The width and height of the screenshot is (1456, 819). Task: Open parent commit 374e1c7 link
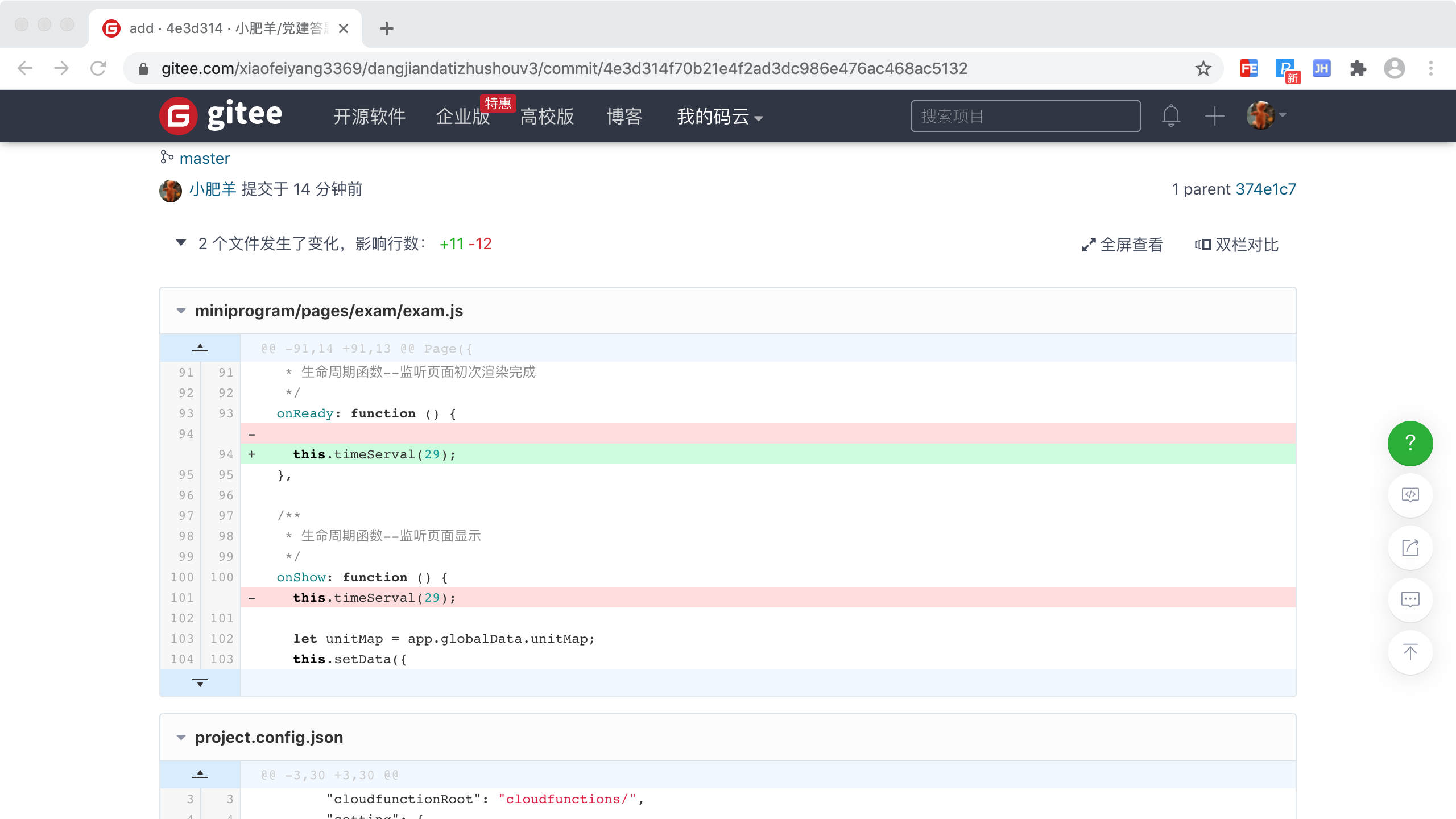coord(1265,189)
